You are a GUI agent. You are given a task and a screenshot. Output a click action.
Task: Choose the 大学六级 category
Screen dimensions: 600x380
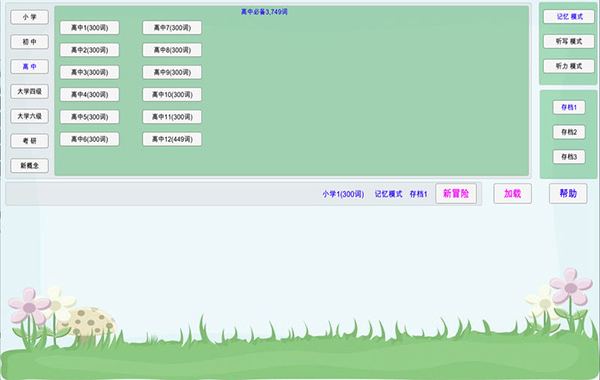click(x=29, y=116)
